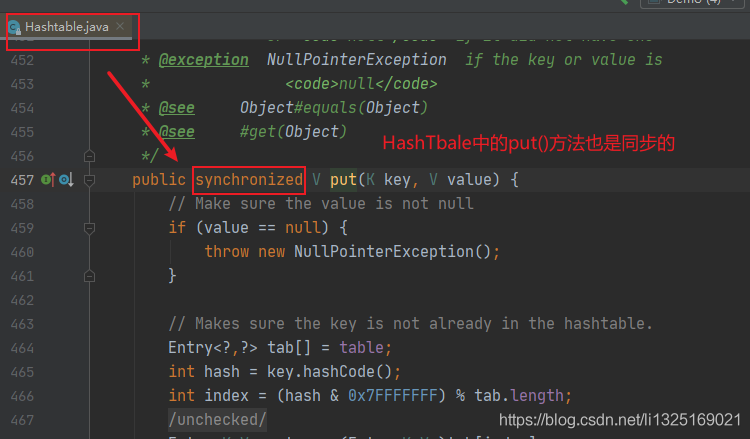Click the 0x7FFFFFFF literal on line 466
Screen dimensions: 750x439
[393, 395]
